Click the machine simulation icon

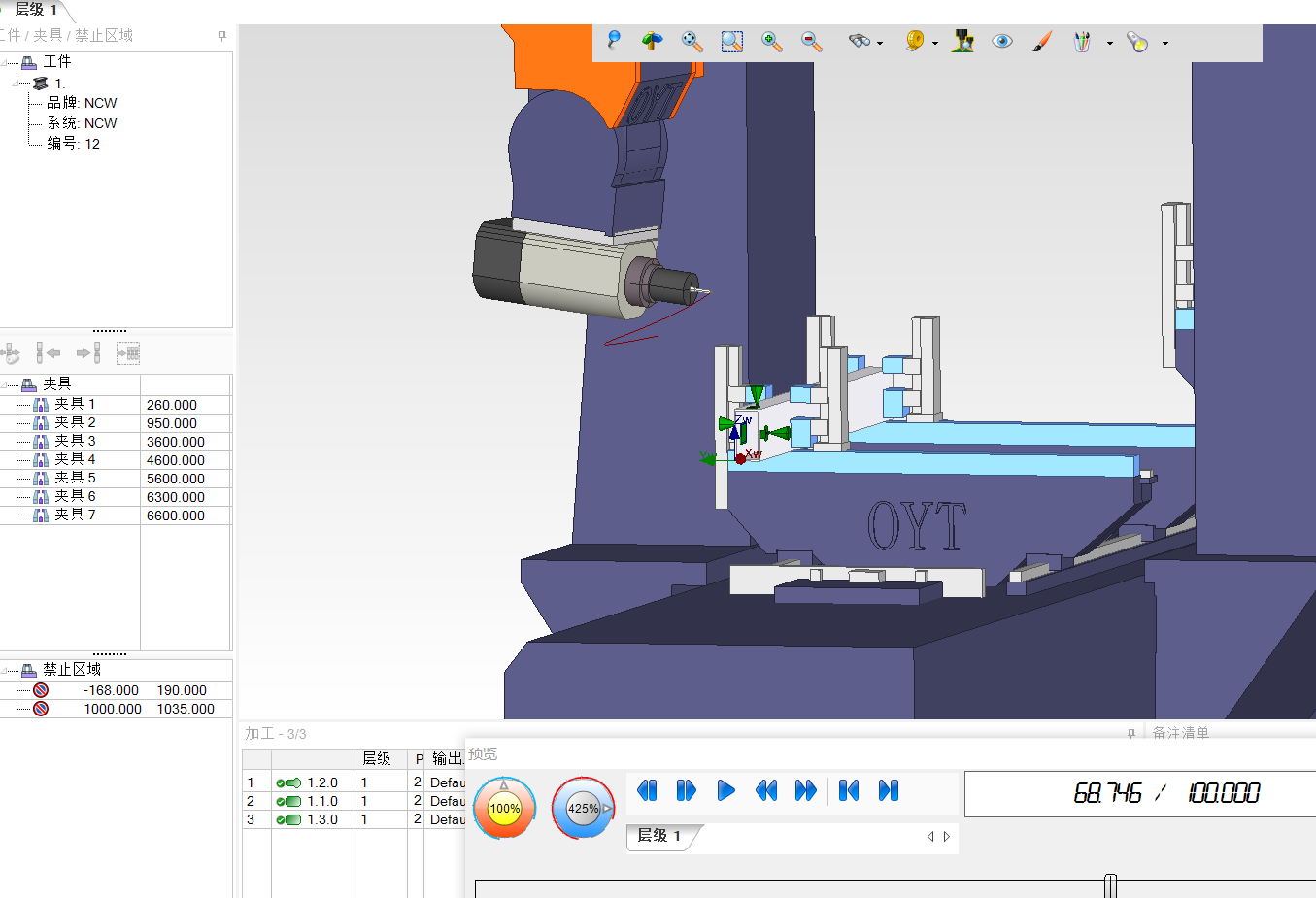point(962,42)
